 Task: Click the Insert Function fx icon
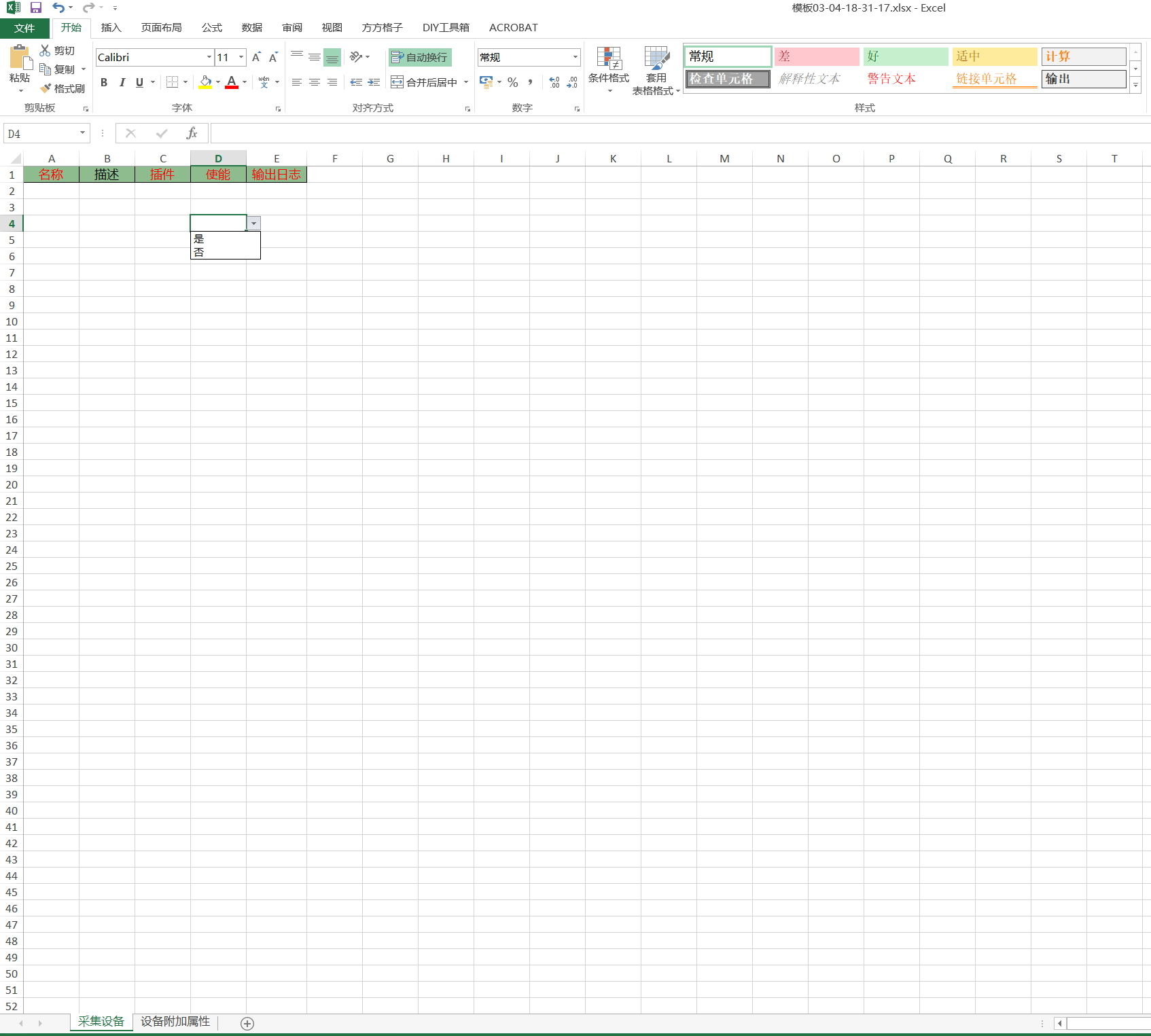[x=192, y=133]
